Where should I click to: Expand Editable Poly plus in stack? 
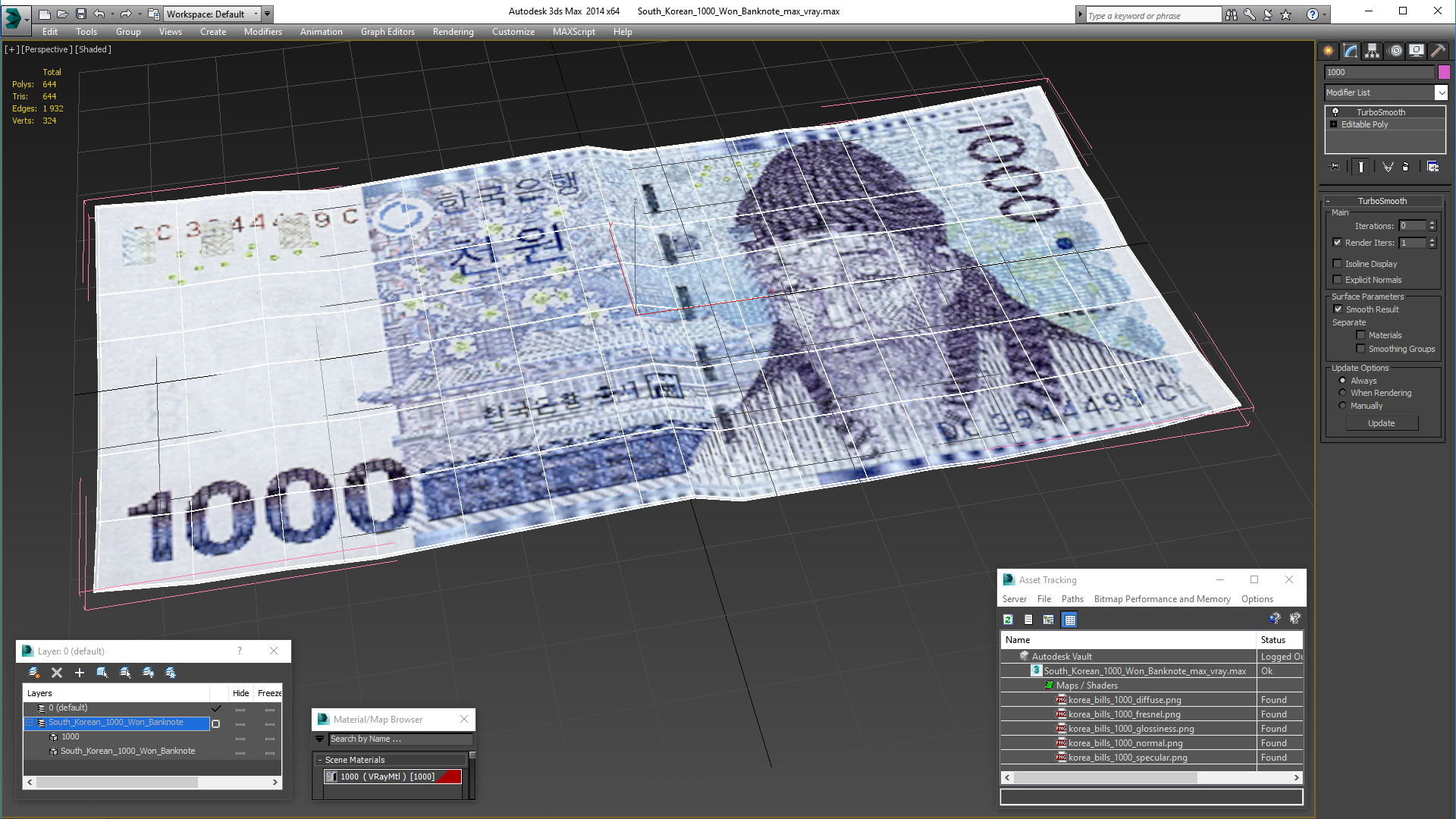[1334, 124]
